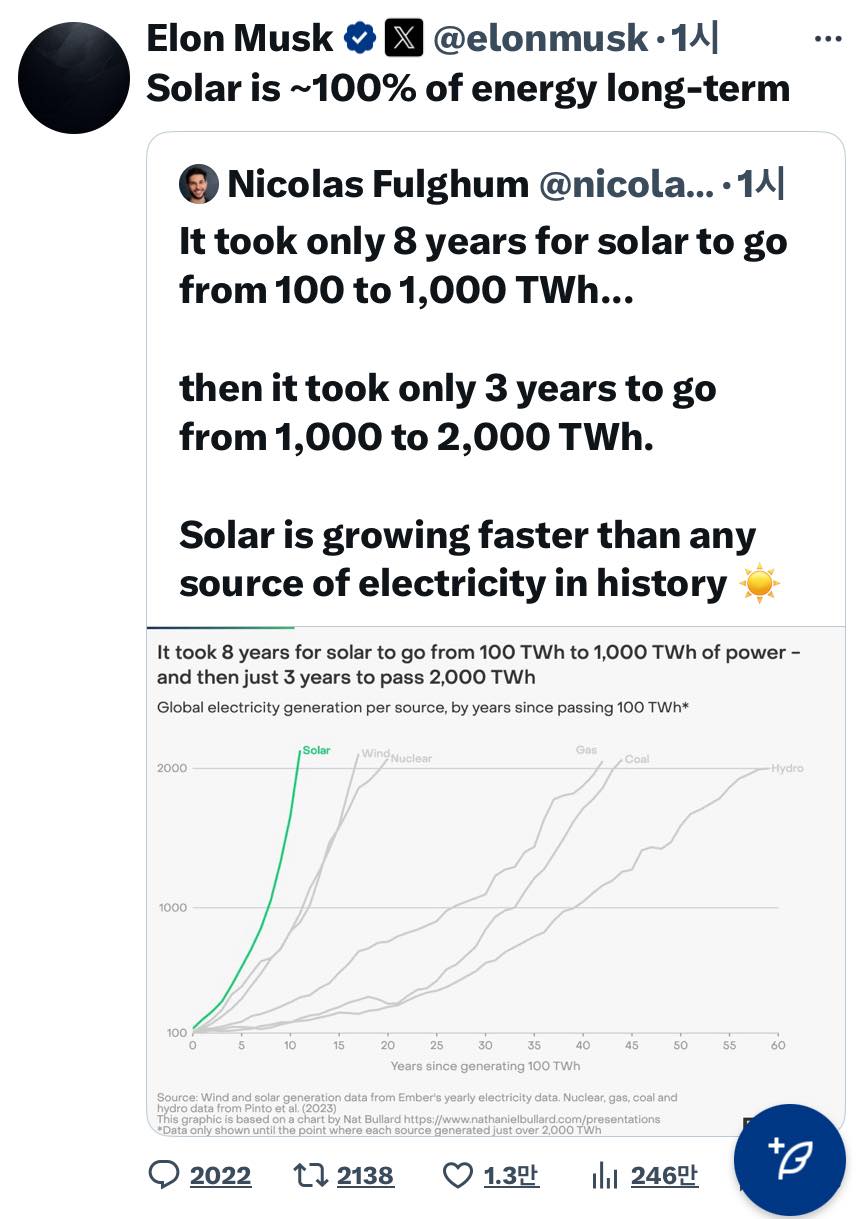View the 246만 views count
This screenshot has height=1219, width=864.
(x=664, y=1176)
